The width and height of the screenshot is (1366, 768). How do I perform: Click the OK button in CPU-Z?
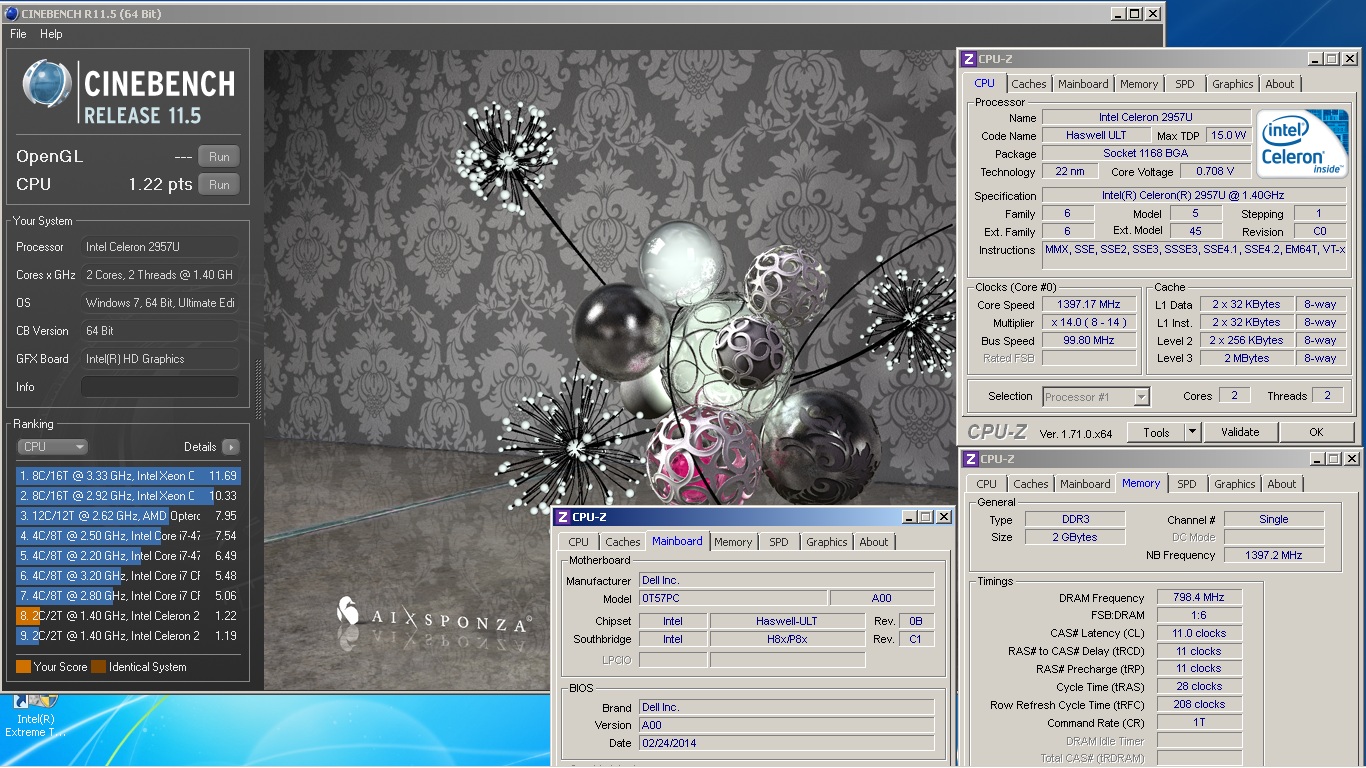[x=1316, y=432]
